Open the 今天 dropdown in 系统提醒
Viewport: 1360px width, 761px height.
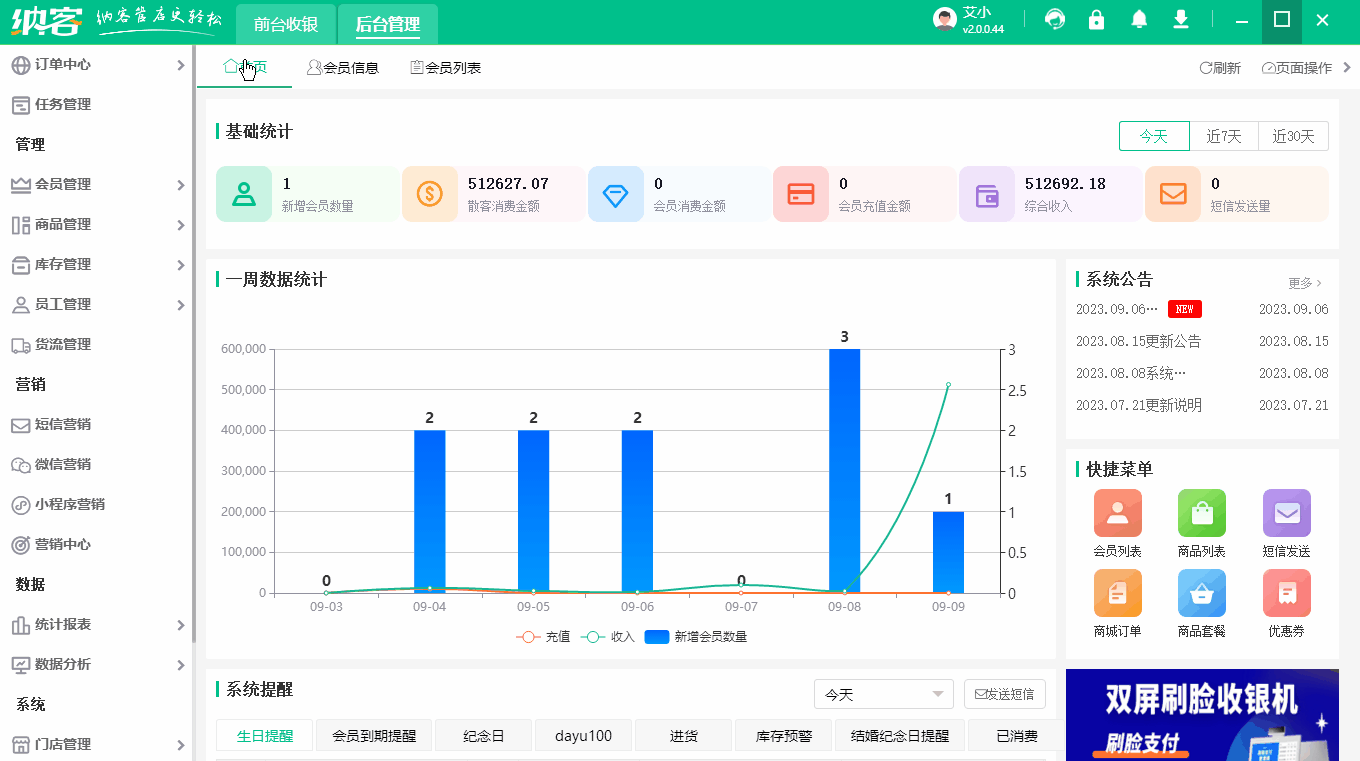883,693
